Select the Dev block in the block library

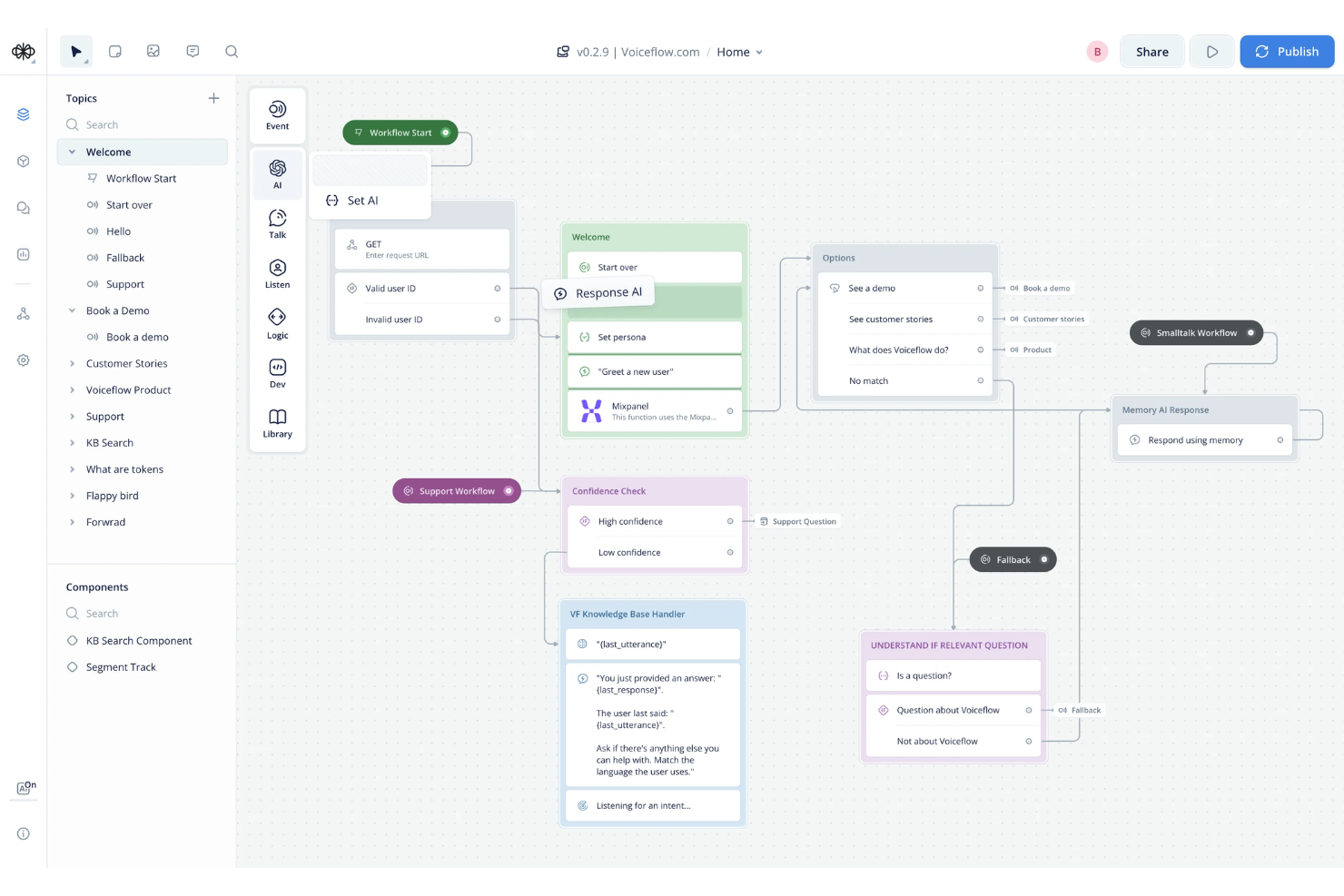[277, 371]
